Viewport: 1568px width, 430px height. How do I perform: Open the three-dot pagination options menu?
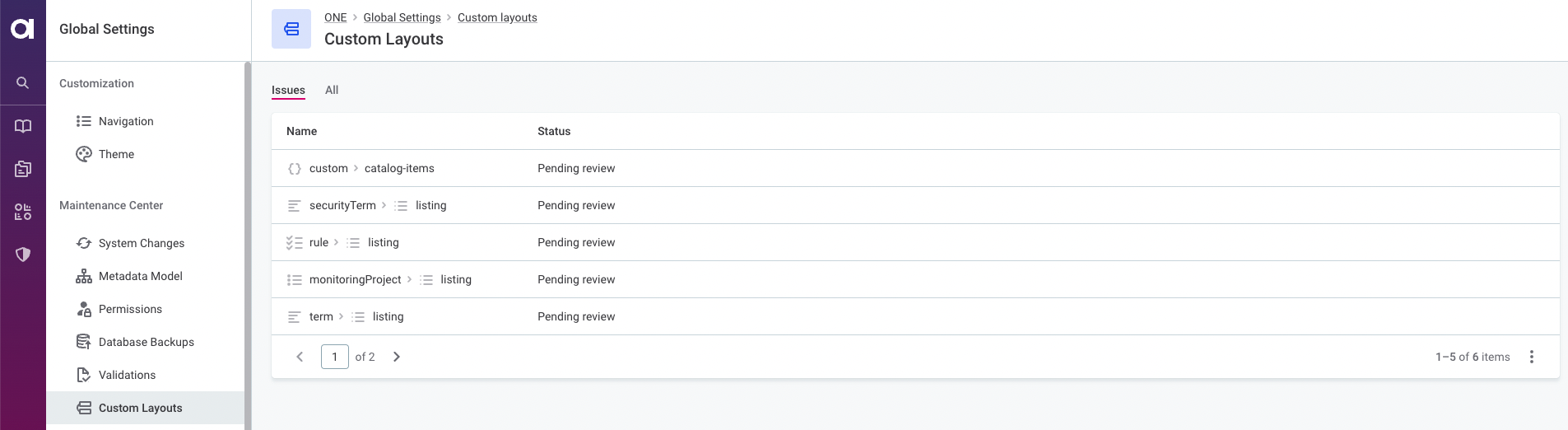tap(1531, 357)
